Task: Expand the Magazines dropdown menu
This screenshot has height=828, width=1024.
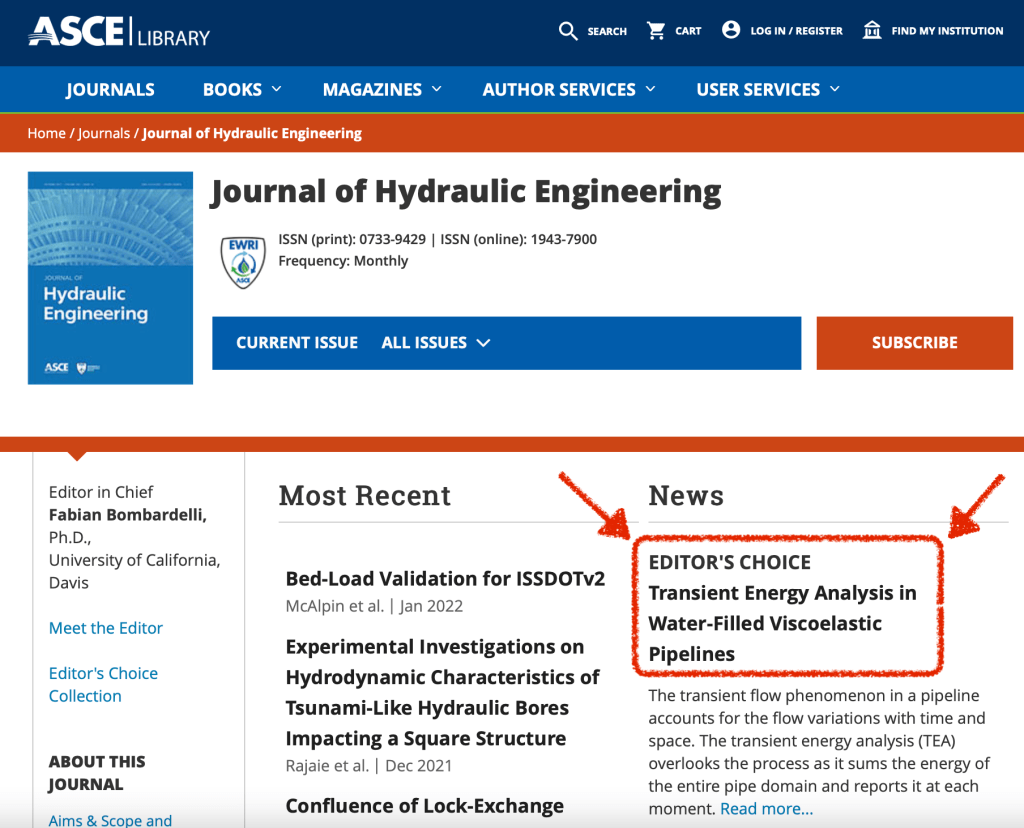Action: point(382,90)
